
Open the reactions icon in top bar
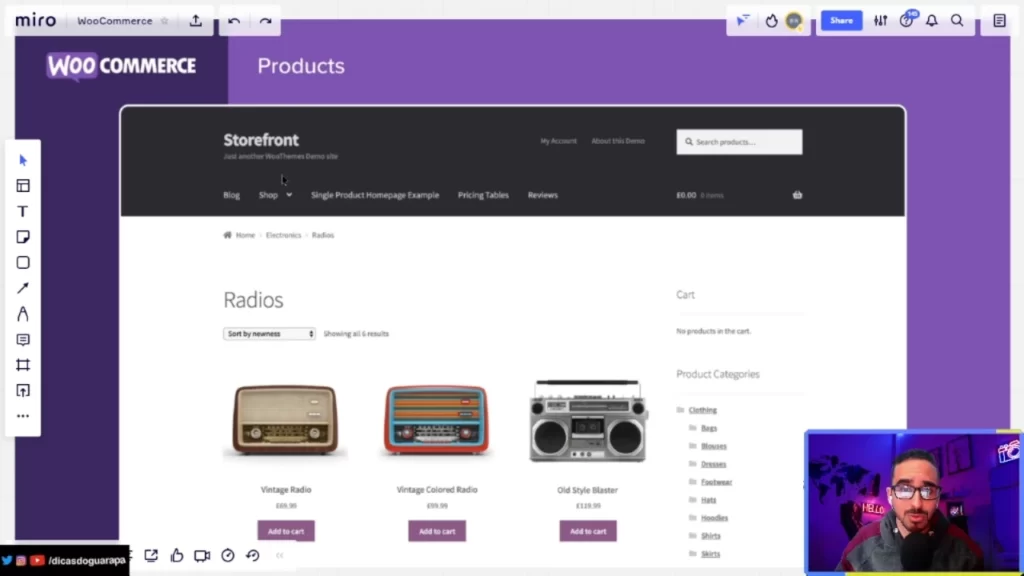[771, 21]
